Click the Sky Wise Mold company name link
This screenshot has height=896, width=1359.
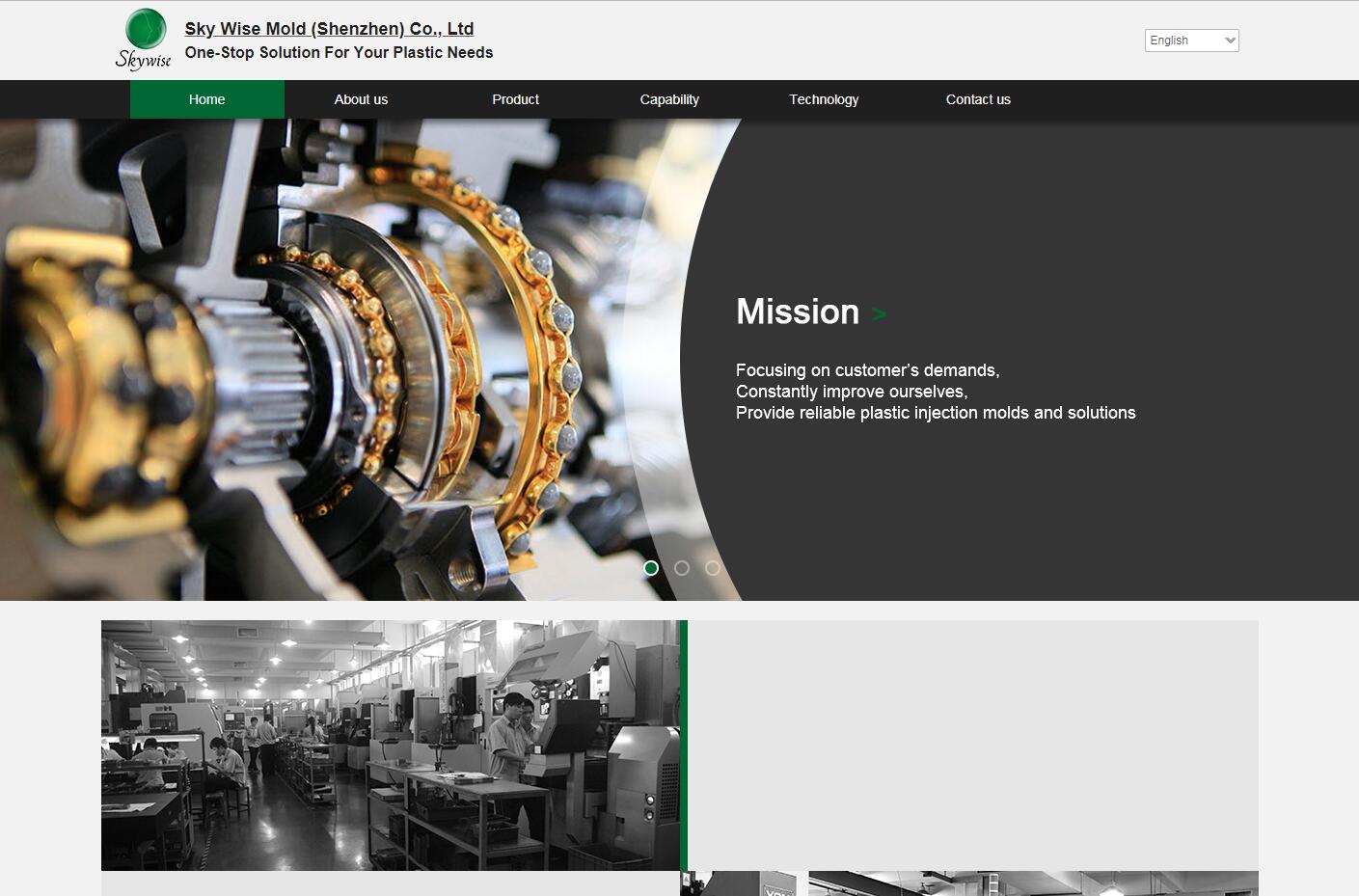click(329, 29)
